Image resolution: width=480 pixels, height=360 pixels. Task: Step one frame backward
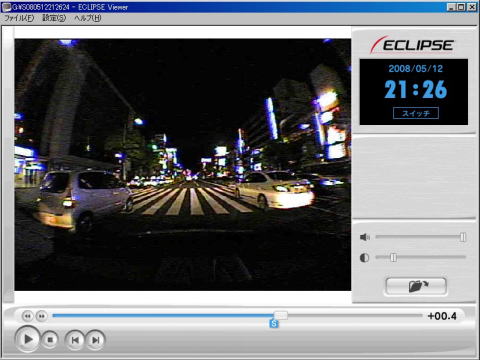[x=28, y=316]
